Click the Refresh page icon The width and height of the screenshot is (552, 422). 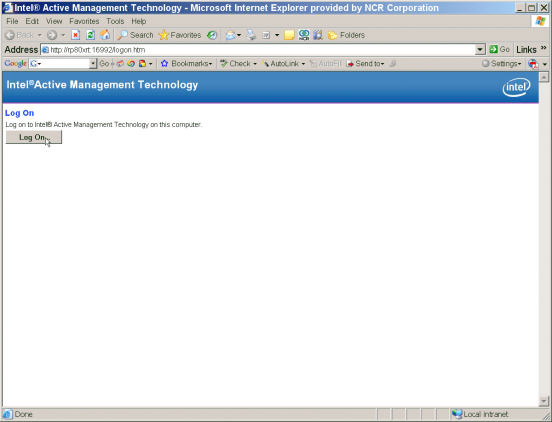(90, 35)
